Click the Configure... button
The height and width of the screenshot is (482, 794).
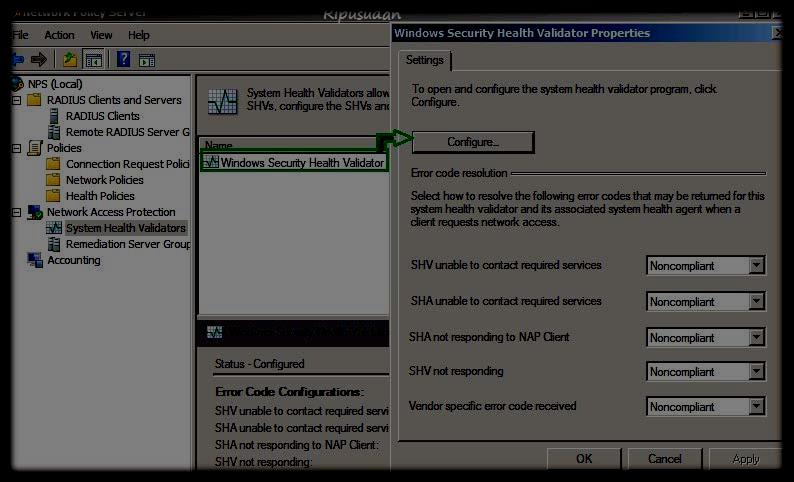point(473,142)
